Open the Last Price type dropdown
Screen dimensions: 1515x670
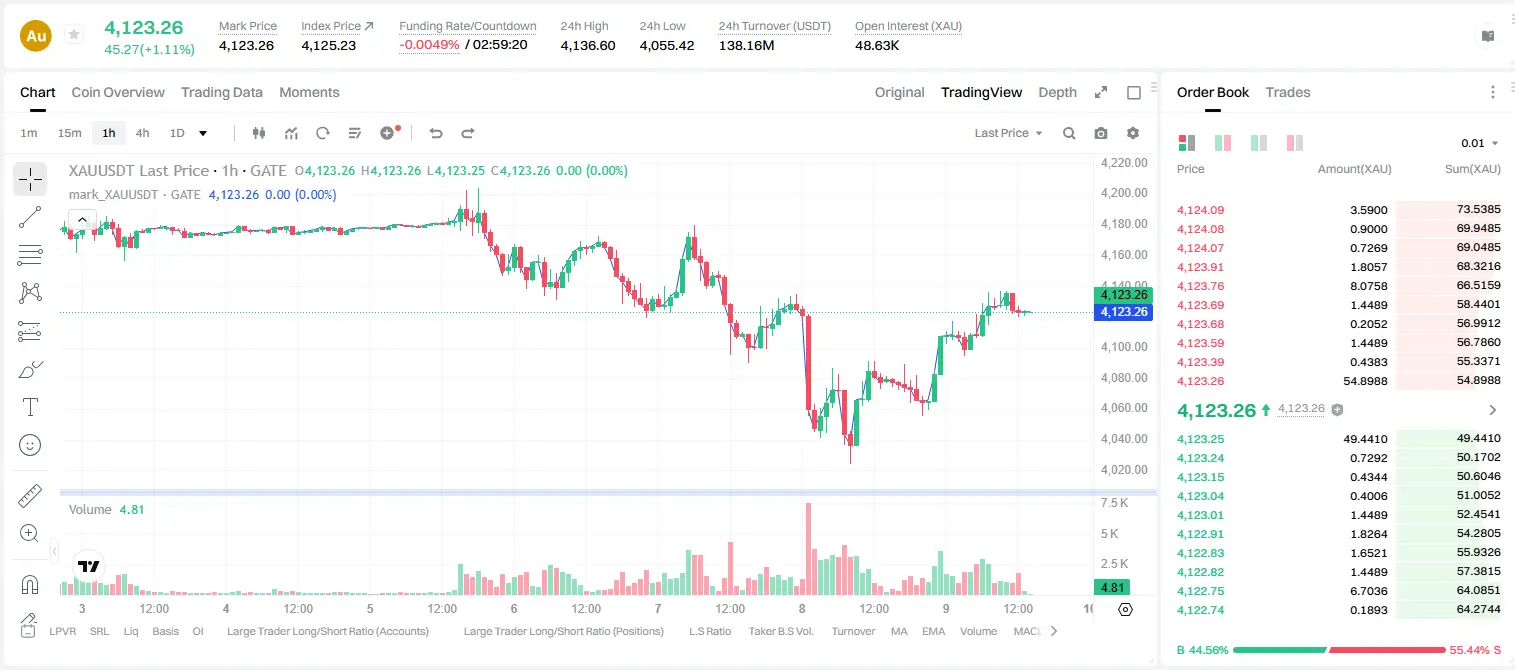1008,133
